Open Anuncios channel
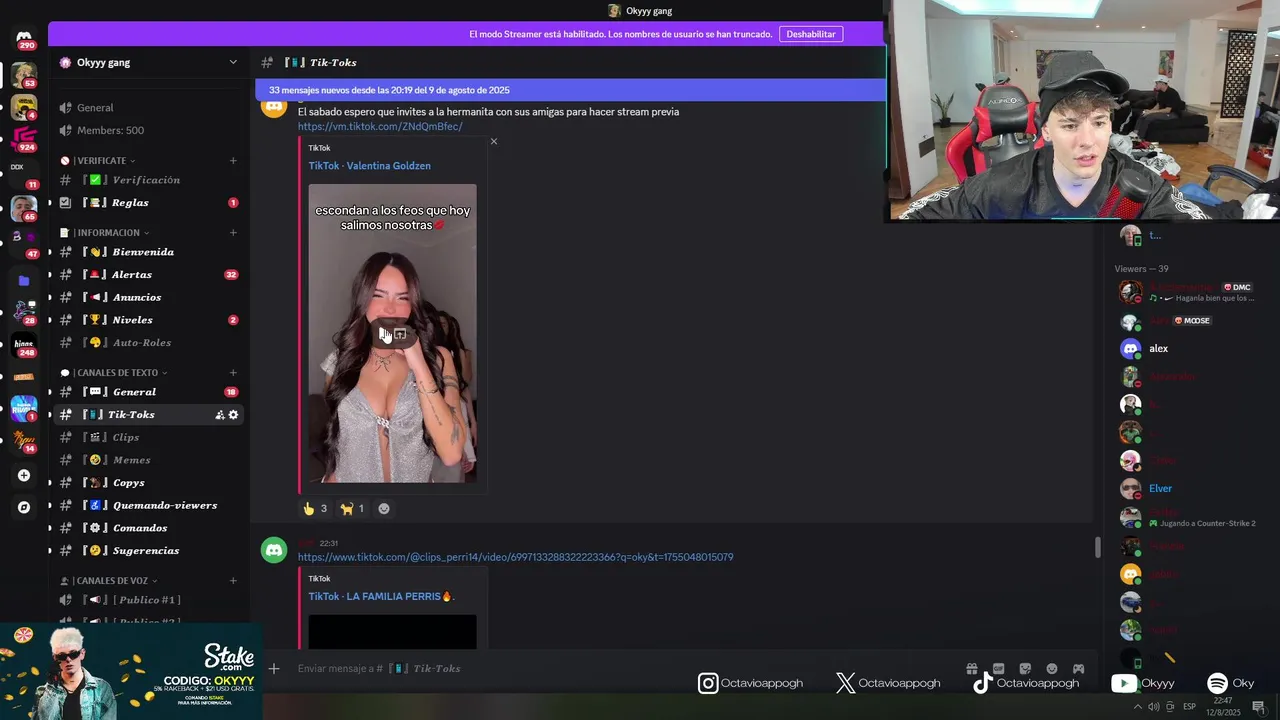Image resolution: width=1280 pixels, height=720 pixels. coord(148,297)
